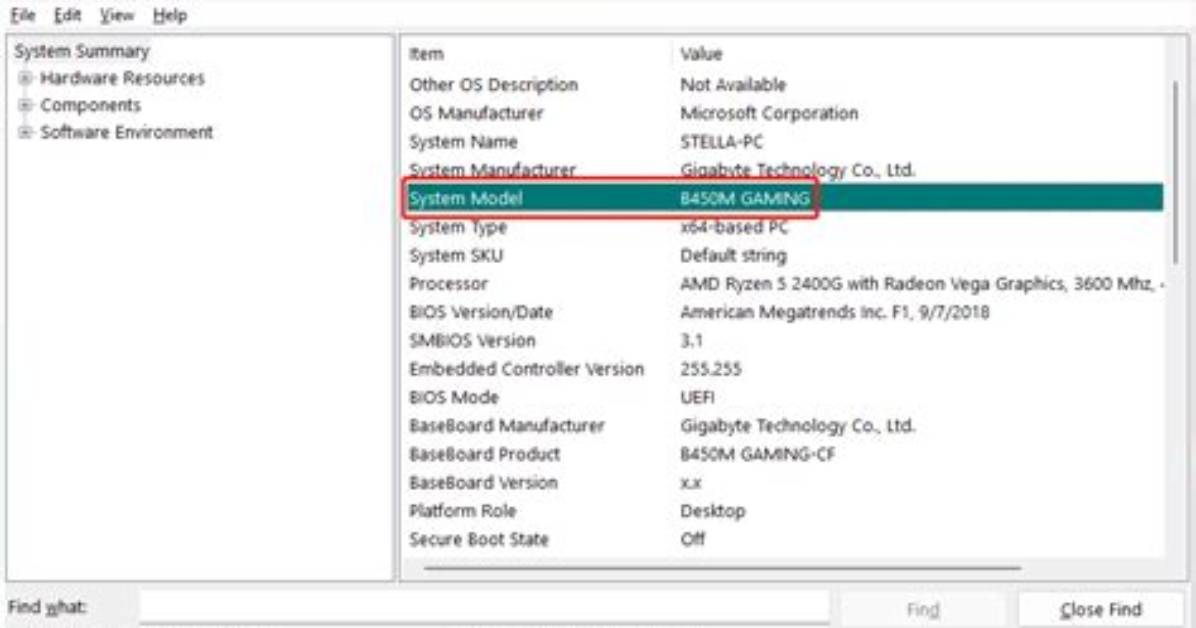Open the View menu
1196x628 pixels.
tap(116, 15)
